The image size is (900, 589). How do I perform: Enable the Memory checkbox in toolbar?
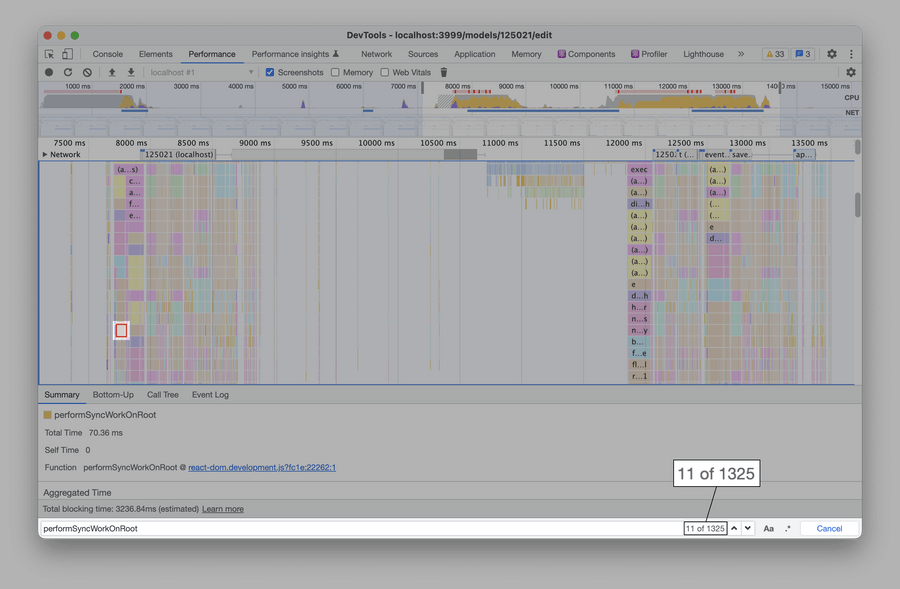pyautogui.click(x=335, y=72)
